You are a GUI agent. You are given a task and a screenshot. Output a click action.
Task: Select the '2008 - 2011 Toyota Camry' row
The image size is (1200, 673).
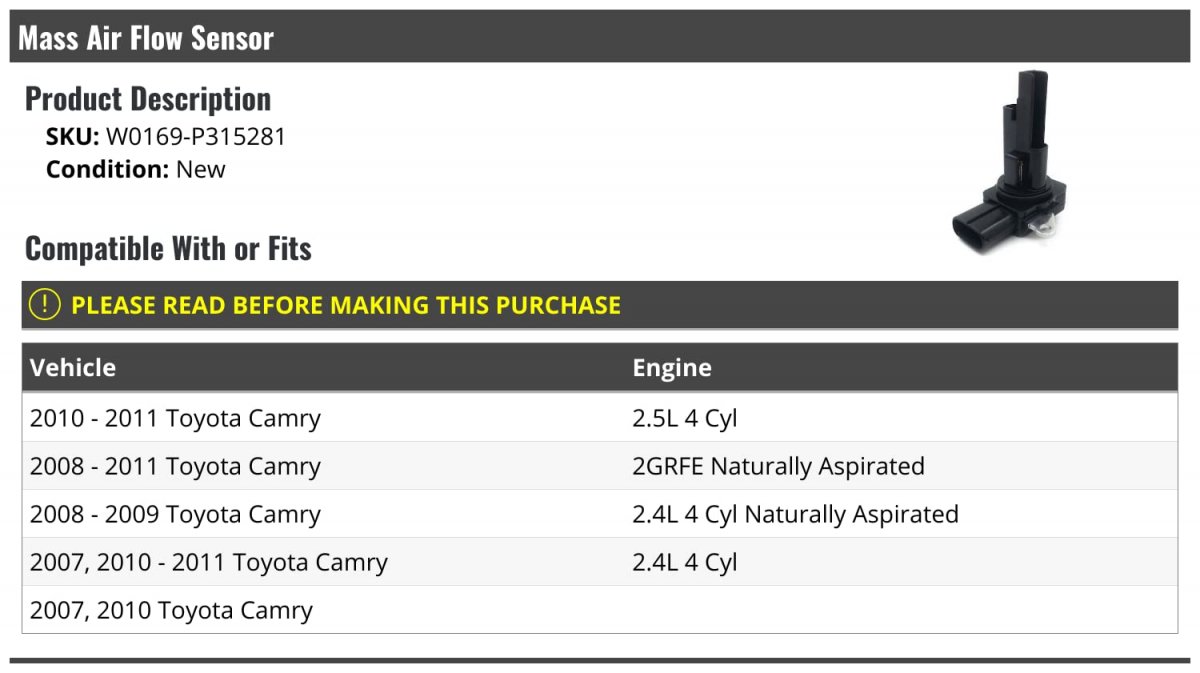pyautogui.click(x=175, y=466)
